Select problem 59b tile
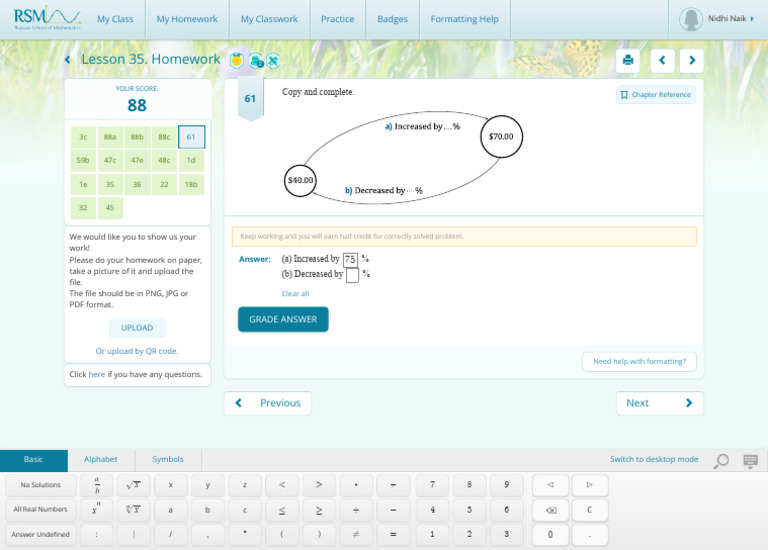 pyautogui.click(x=83, y=161)
